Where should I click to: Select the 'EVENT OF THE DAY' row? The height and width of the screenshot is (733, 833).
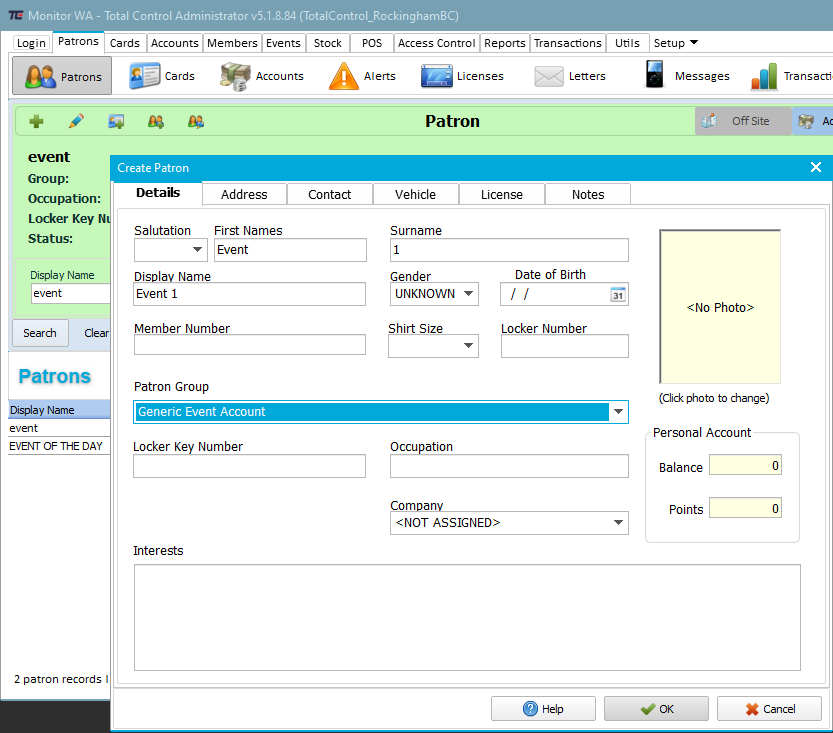point(59,446)
